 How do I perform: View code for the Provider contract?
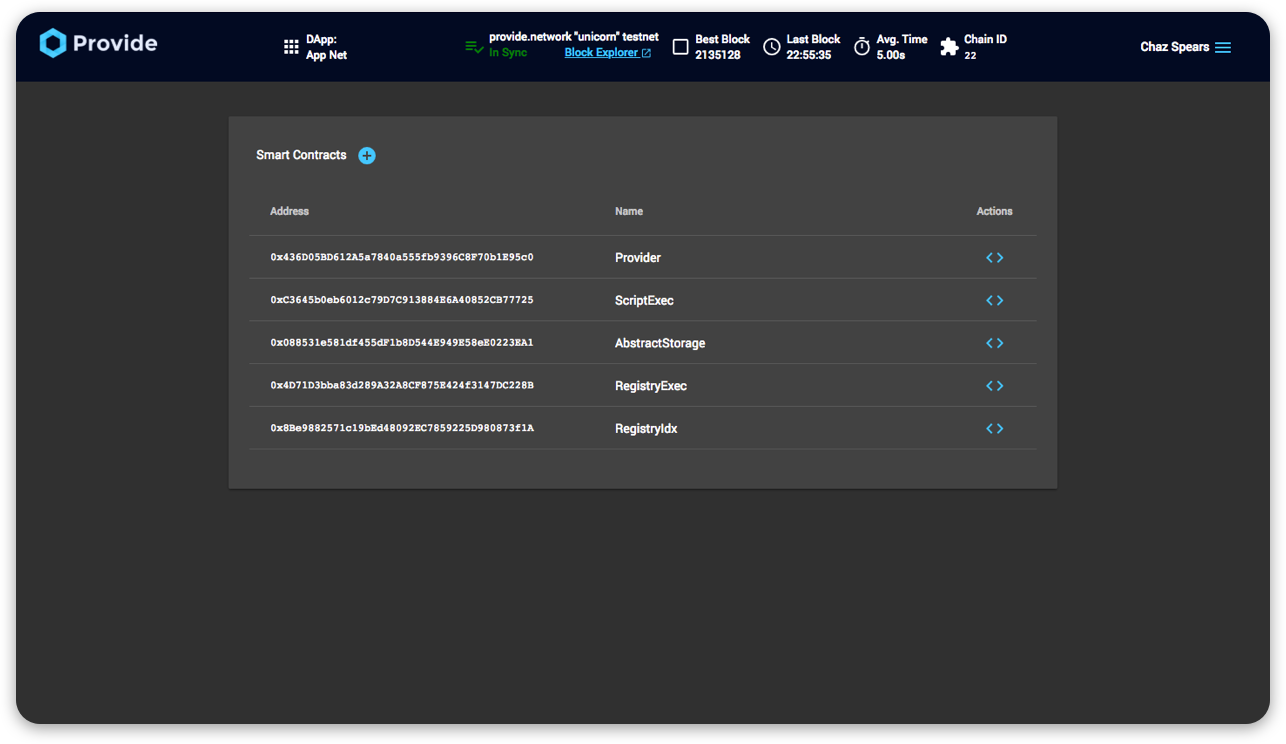[x=994, y=258]
